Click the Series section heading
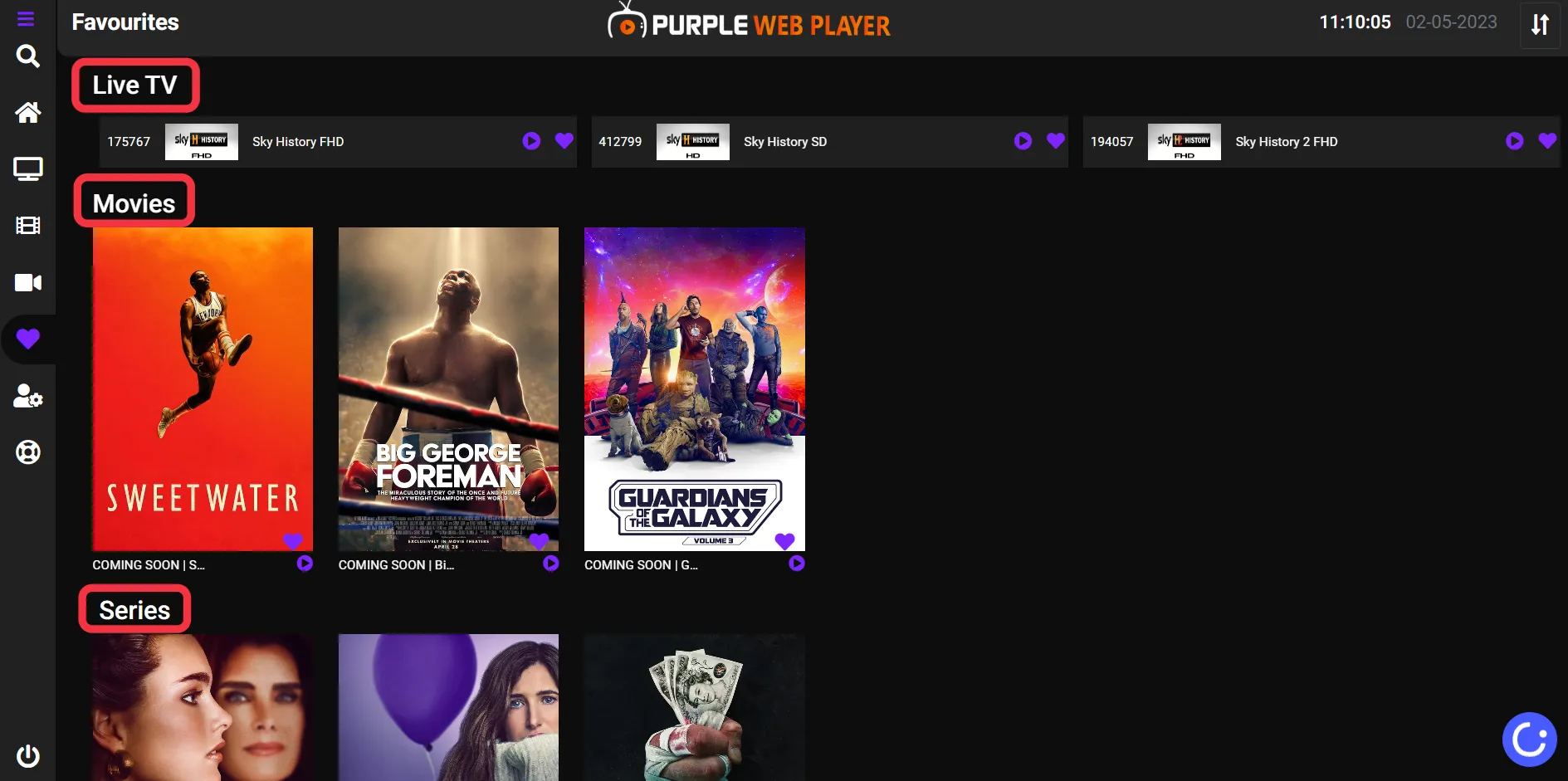 [134, 610]
